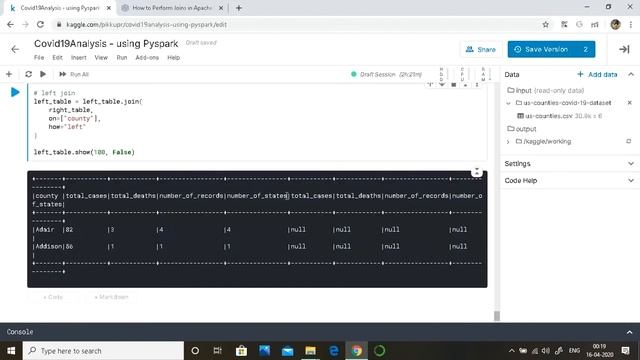Click Run All in the notebook toolbar
Screen dimensions: 640x360
pyautogui.click(x=74, y=74)
